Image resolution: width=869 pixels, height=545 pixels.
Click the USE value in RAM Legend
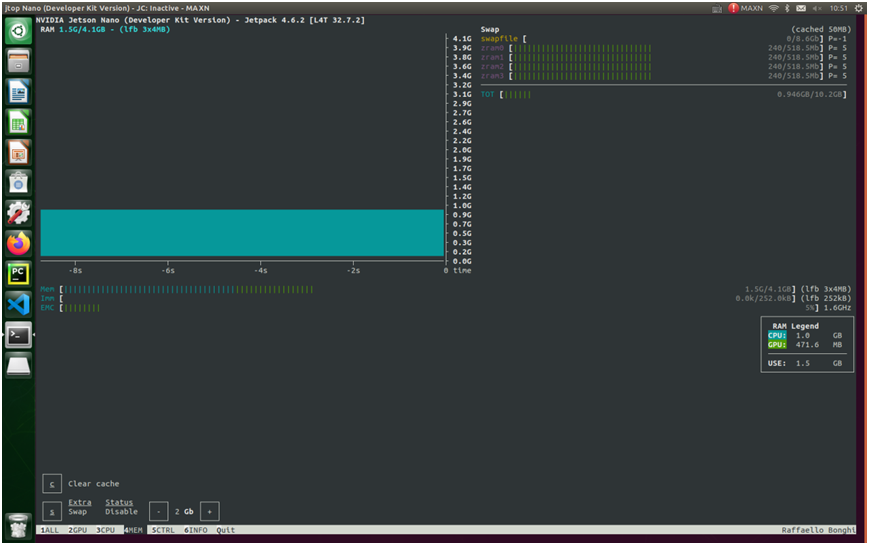pos(805,363)
